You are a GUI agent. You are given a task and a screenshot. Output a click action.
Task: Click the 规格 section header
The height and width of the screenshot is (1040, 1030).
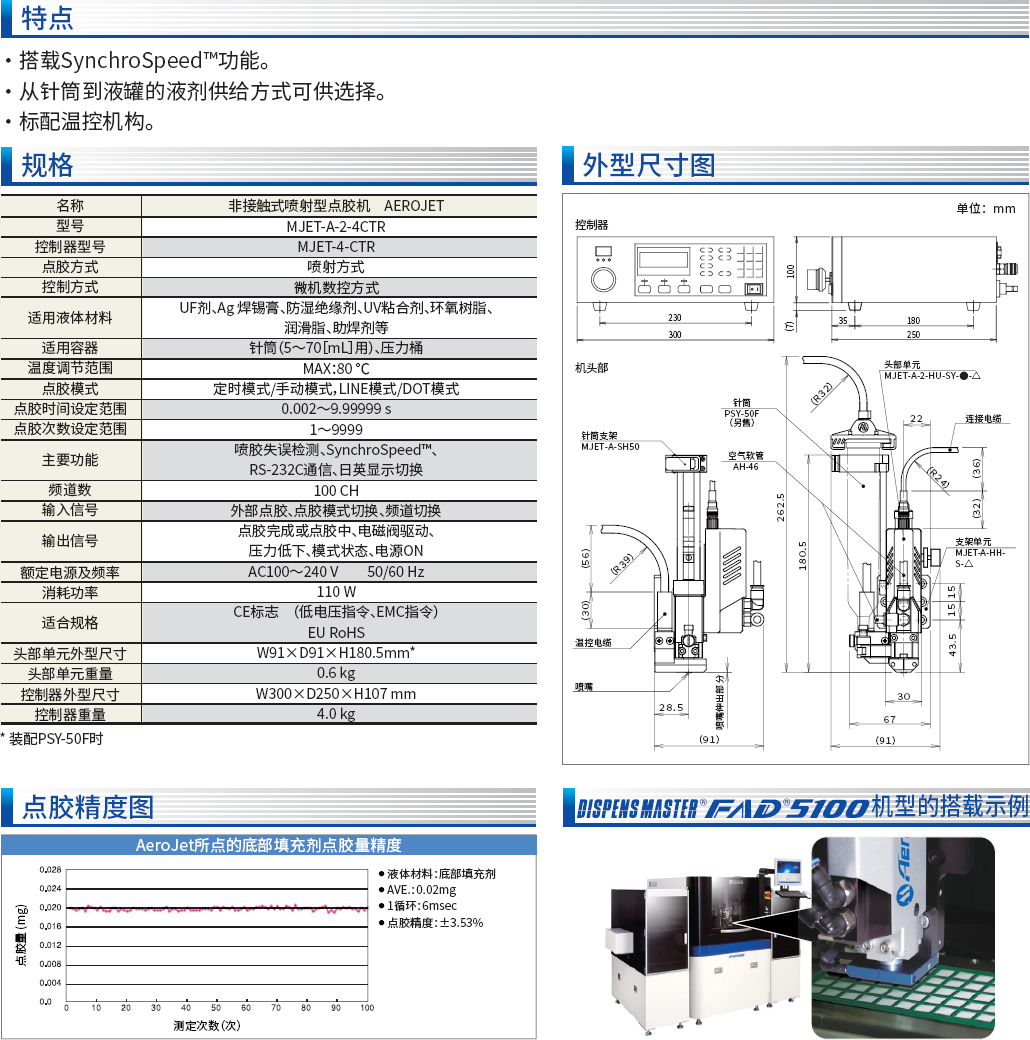(x=48, y=165)
